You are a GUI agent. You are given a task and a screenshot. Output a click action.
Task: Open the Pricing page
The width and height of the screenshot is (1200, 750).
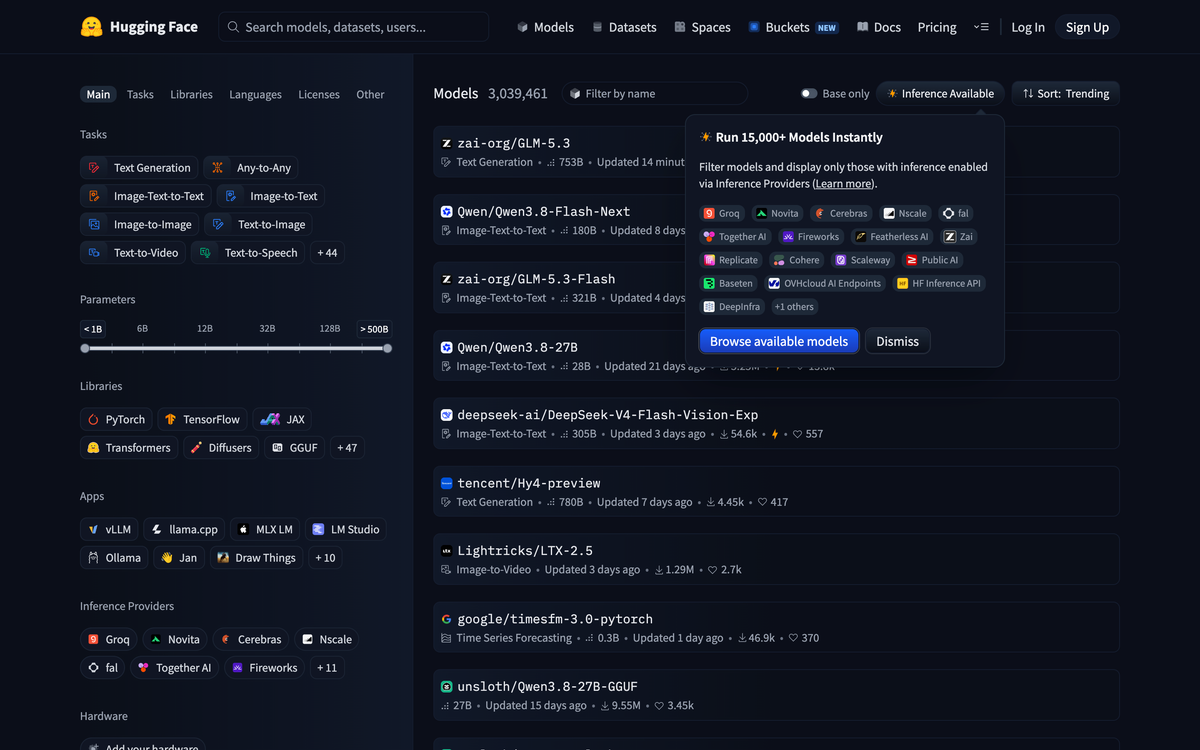tap(937, 27)
